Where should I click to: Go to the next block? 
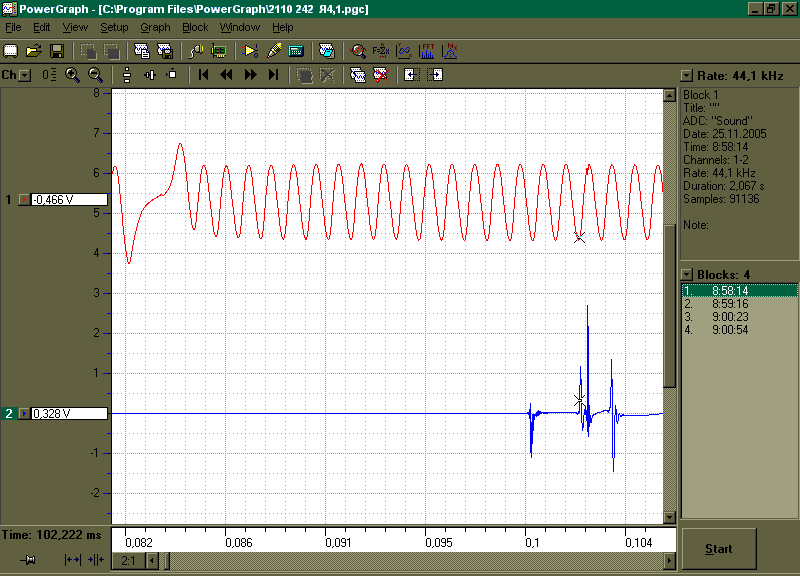[x=250, y=75]
